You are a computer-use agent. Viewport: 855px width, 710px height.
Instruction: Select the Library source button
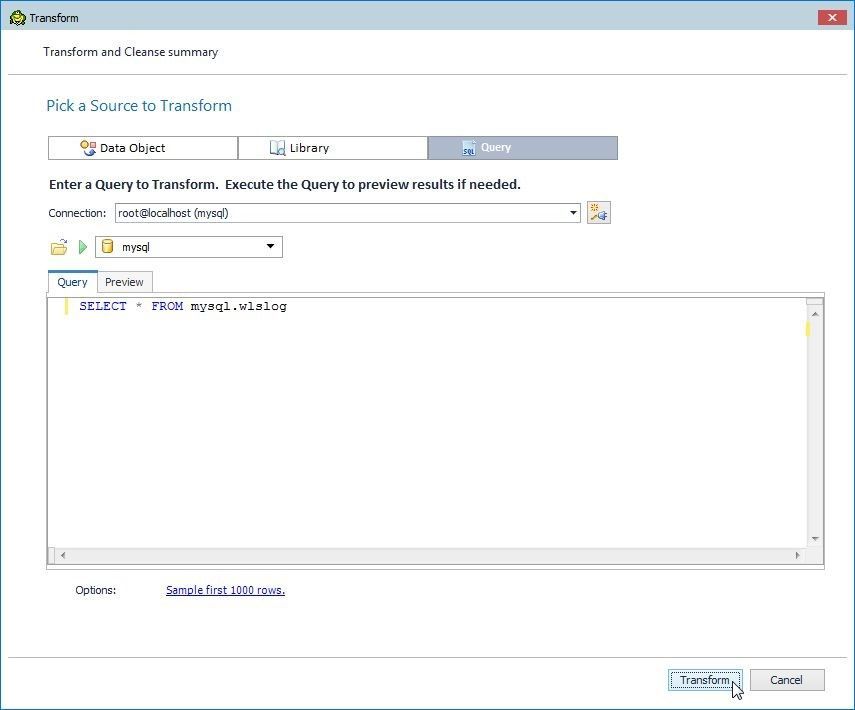(333, 148)
